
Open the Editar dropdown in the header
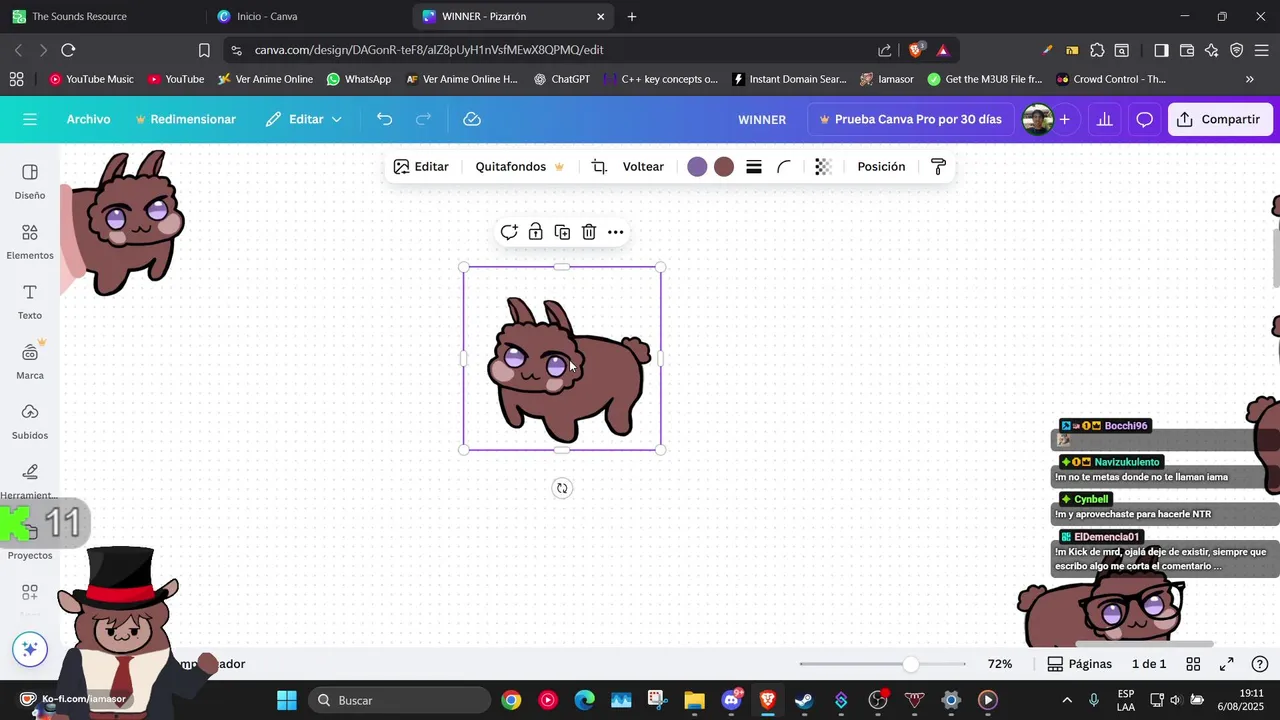click(x=304, y=119)
